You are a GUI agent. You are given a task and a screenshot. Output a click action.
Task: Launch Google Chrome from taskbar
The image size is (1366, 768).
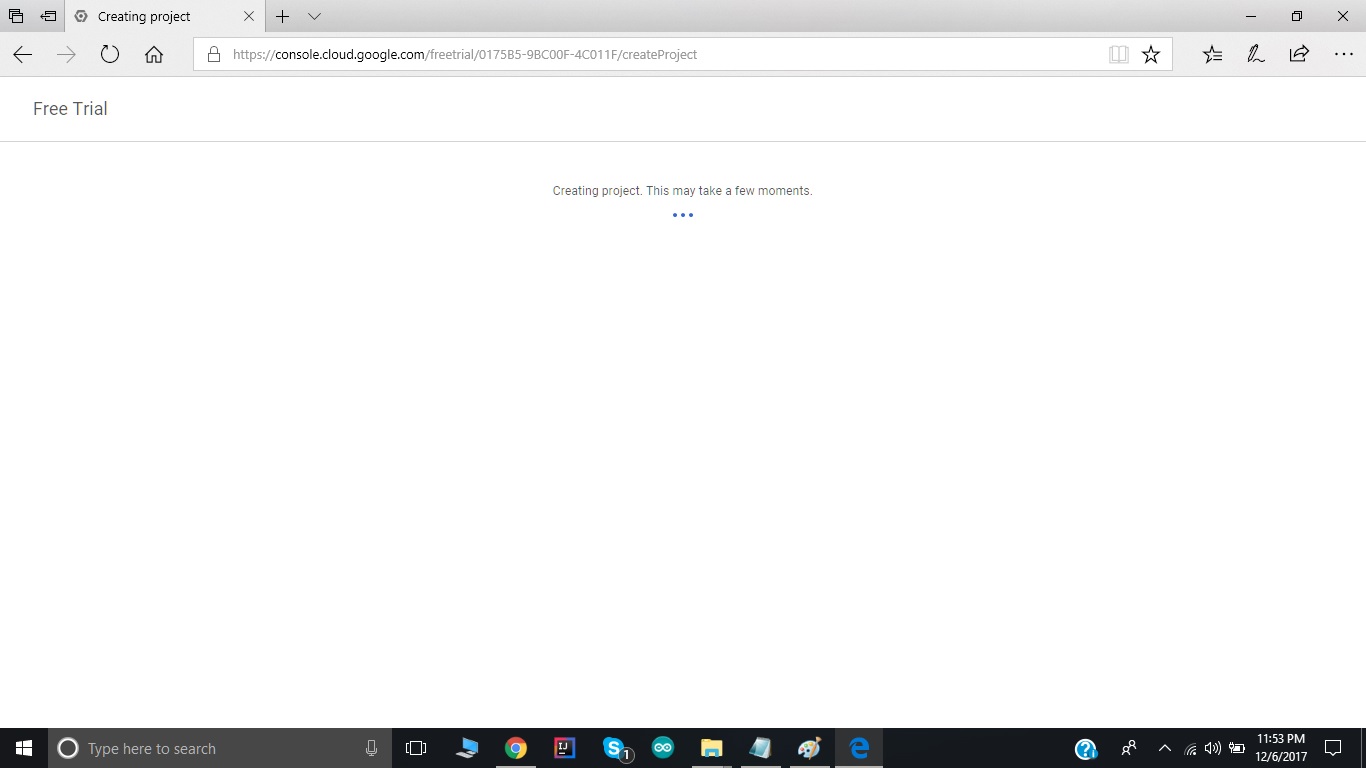[516, 748]
